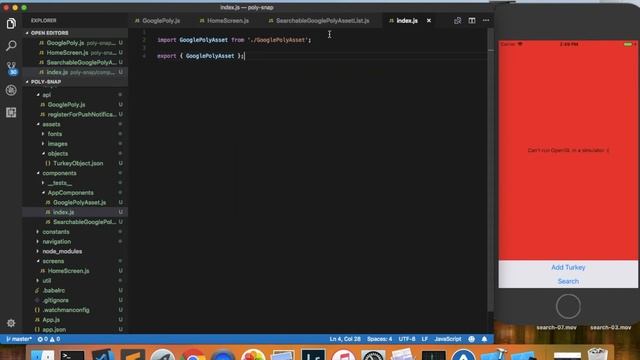Collapse the components folder
Image resolution: width=640 pixels, height=360 pixels.
[x=59, y=173]
